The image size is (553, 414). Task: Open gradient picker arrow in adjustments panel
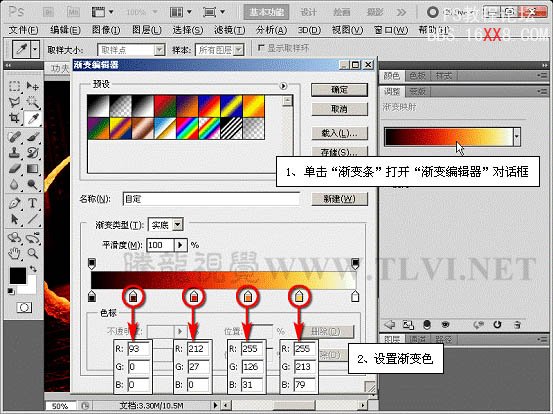(517, 137)
